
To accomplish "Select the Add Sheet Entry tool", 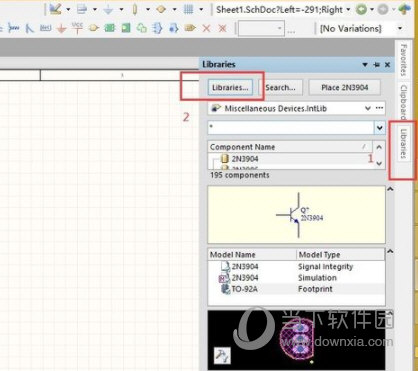I will [126, 28].
